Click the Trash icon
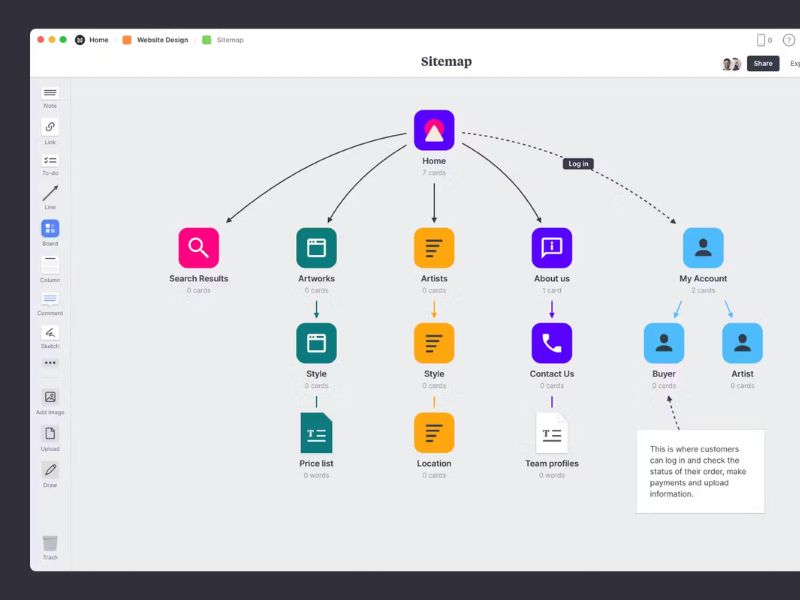The width and height of the screenshot is (800, 600). 50,543
